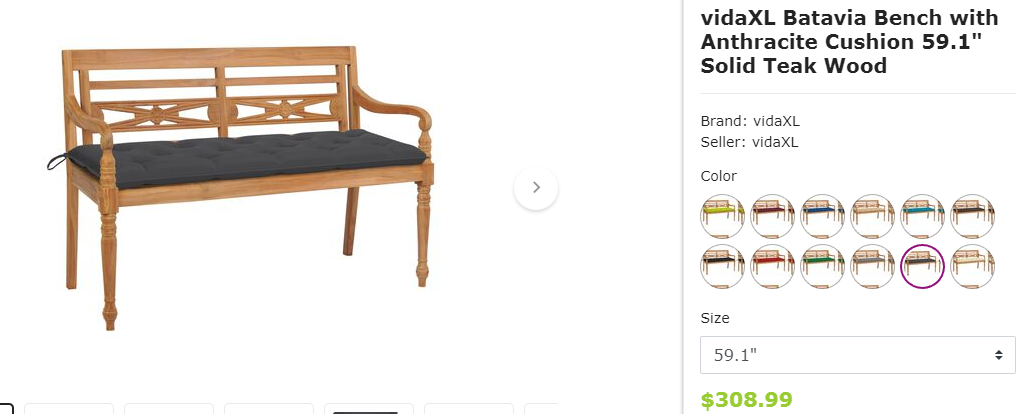This screenshot has width=1028, height=414.
Task: Click the main teak bench product image
Action: pos(239,188)
